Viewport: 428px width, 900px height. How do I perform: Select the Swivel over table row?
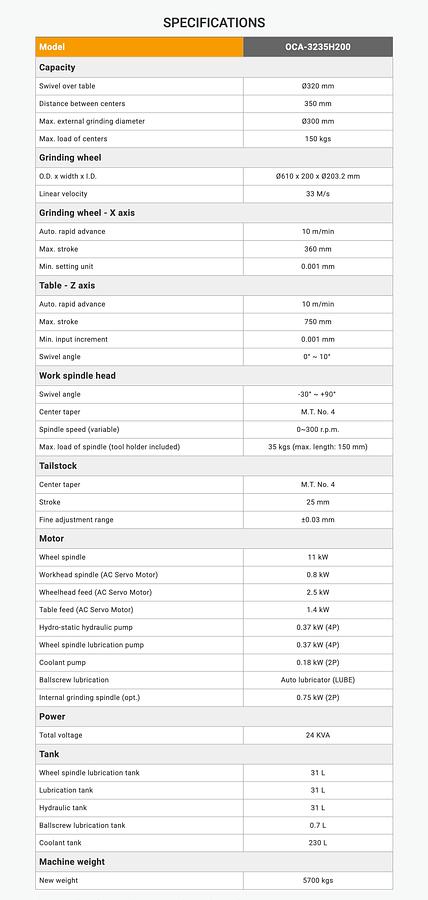coord(214,86)
